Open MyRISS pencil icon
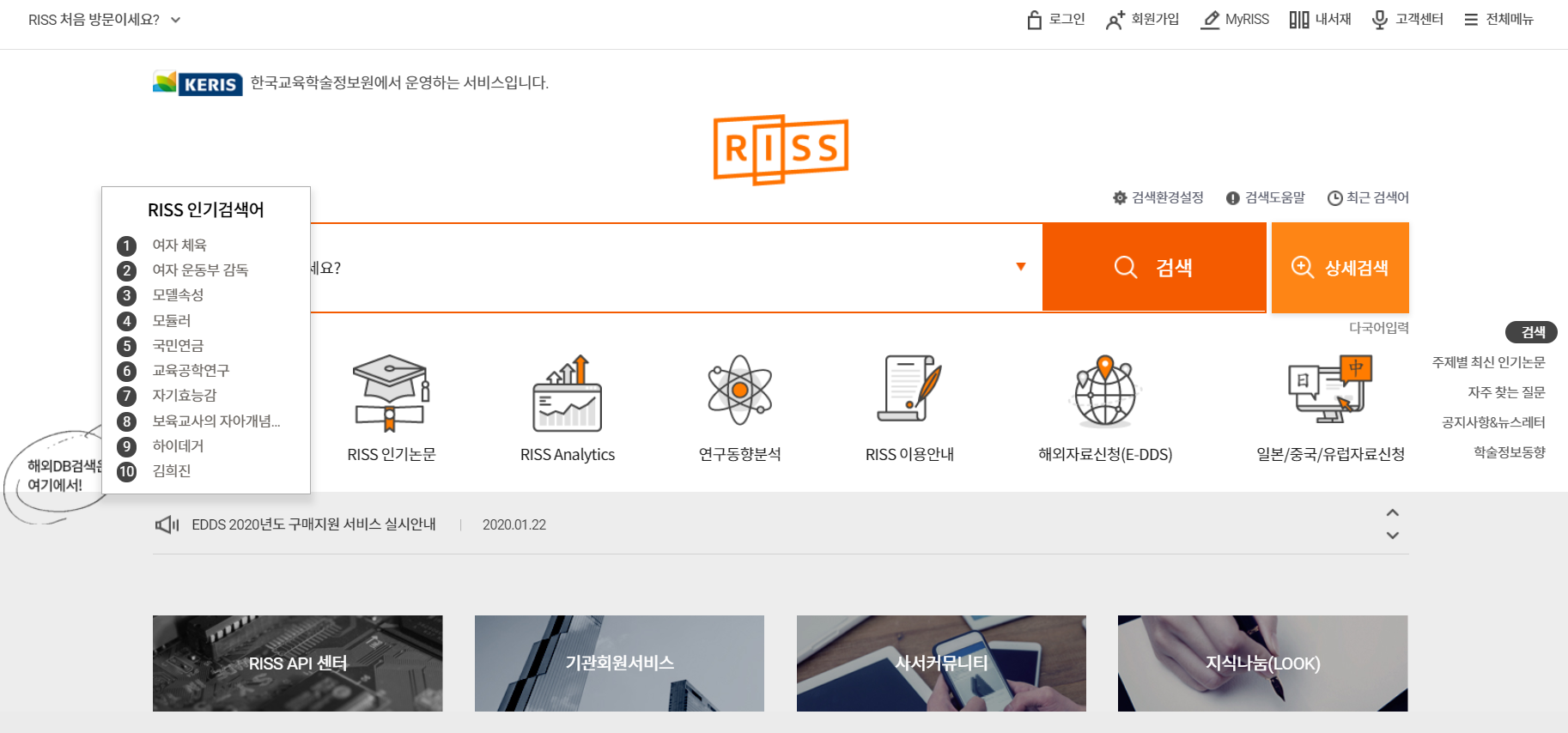The height and width of the screenshot is (733, 1568). tap(1210, 20)
